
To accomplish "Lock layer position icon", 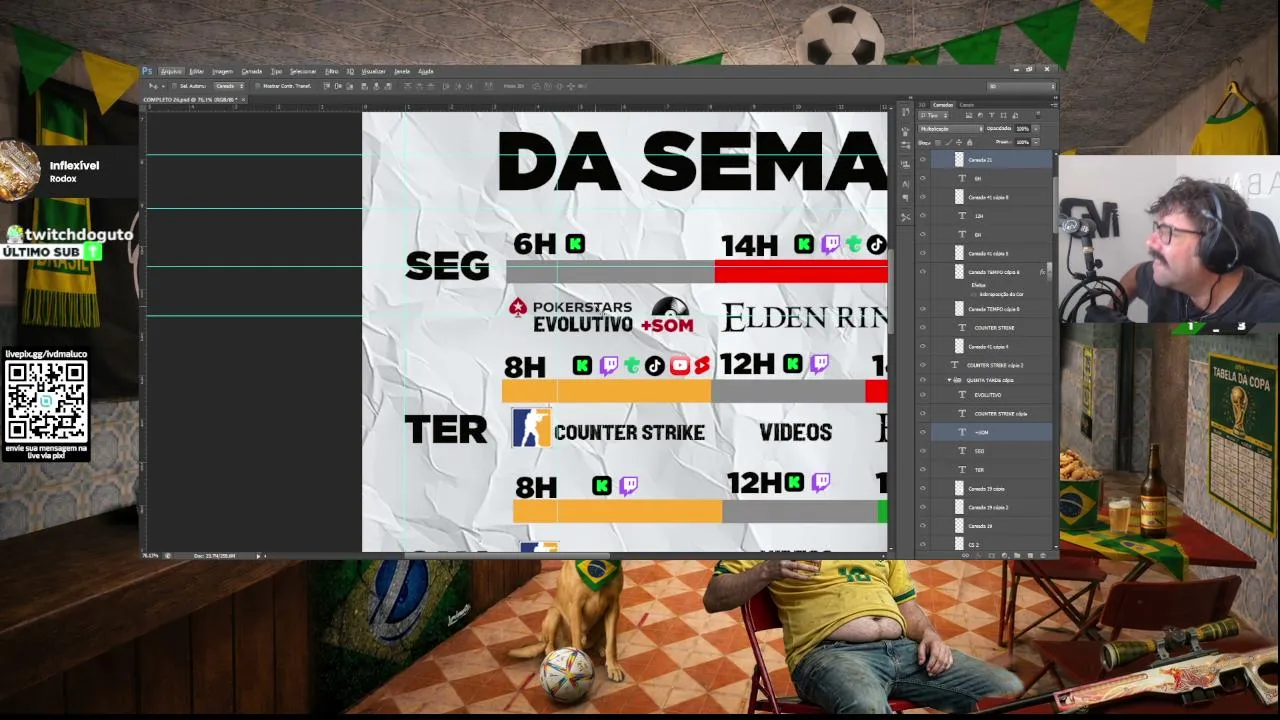I will (958, 142).
